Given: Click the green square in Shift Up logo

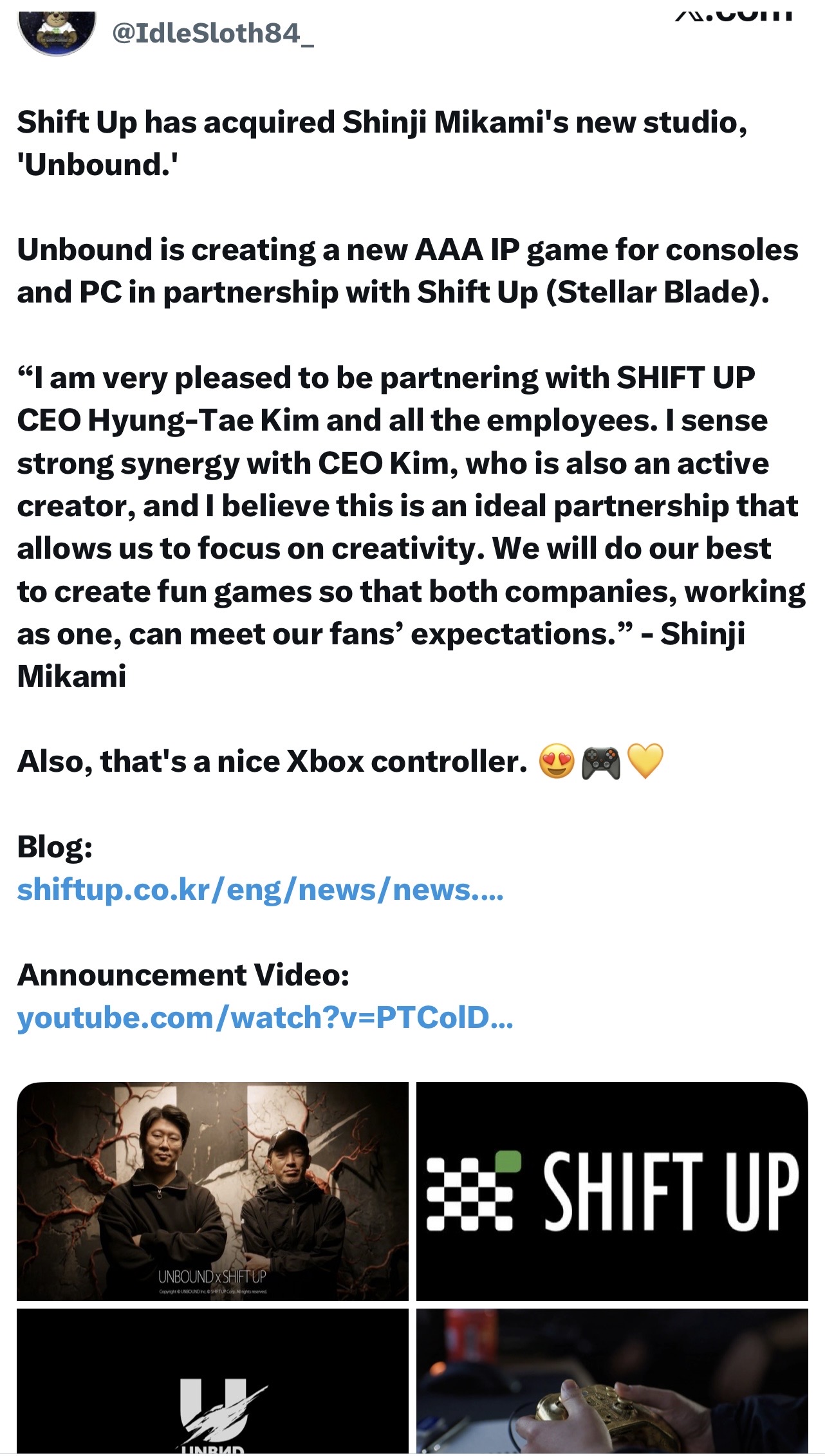Looking at the screenshot, I should [510, 1161].
